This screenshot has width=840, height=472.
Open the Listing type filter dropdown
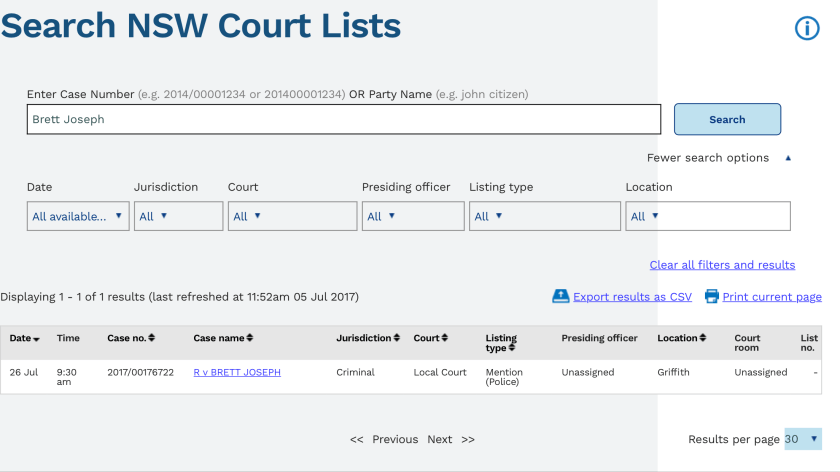[544, 216]
